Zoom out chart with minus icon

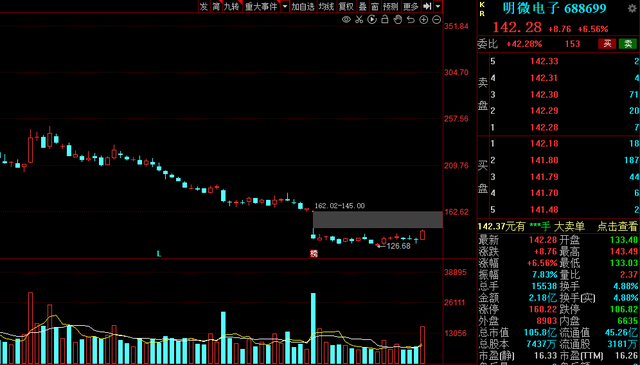437,20
